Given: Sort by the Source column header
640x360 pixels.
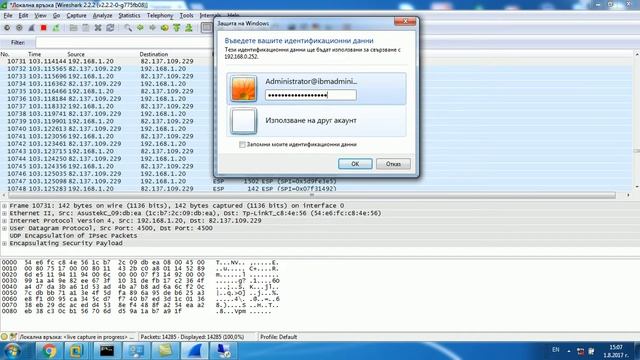Looking at the screenshot, I should click(76, 54).
